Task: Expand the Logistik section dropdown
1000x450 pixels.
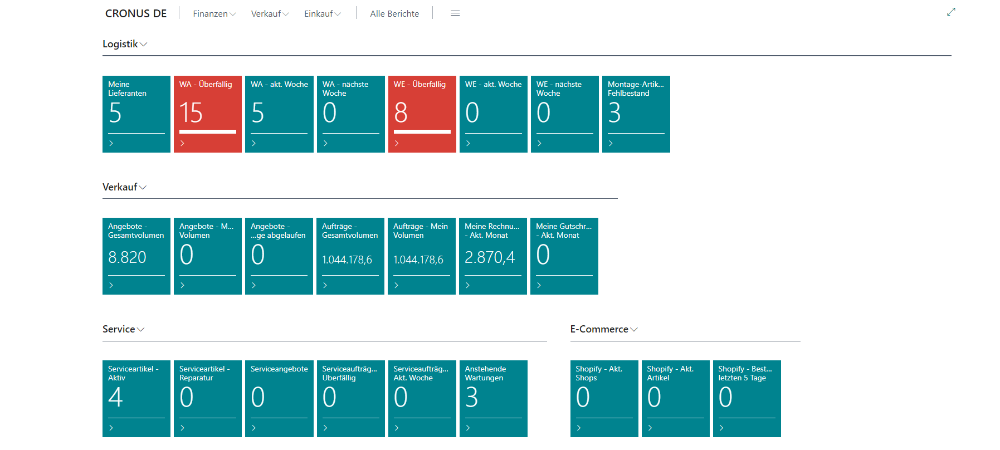Action: pos(125,44)
